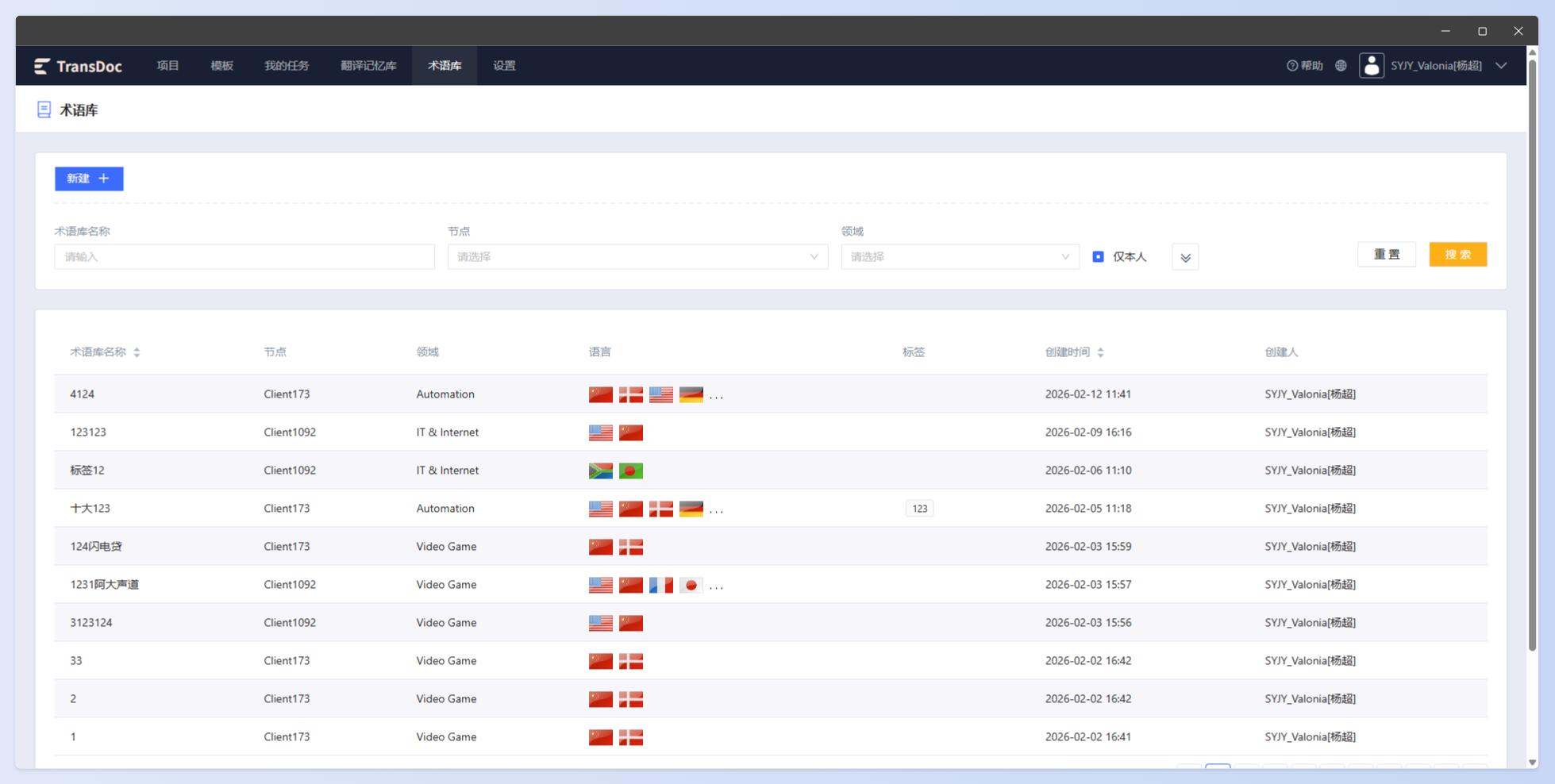Screen dimensions: 1555x784
Task: Expand the user account dropdown arrow
Action: point(1501,66)
